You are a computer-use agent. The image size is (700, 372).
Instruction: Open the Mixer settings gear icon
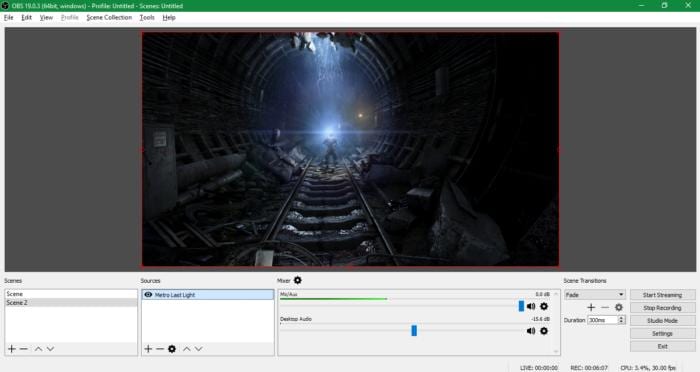pyautogui.click(x=298, y=280)
